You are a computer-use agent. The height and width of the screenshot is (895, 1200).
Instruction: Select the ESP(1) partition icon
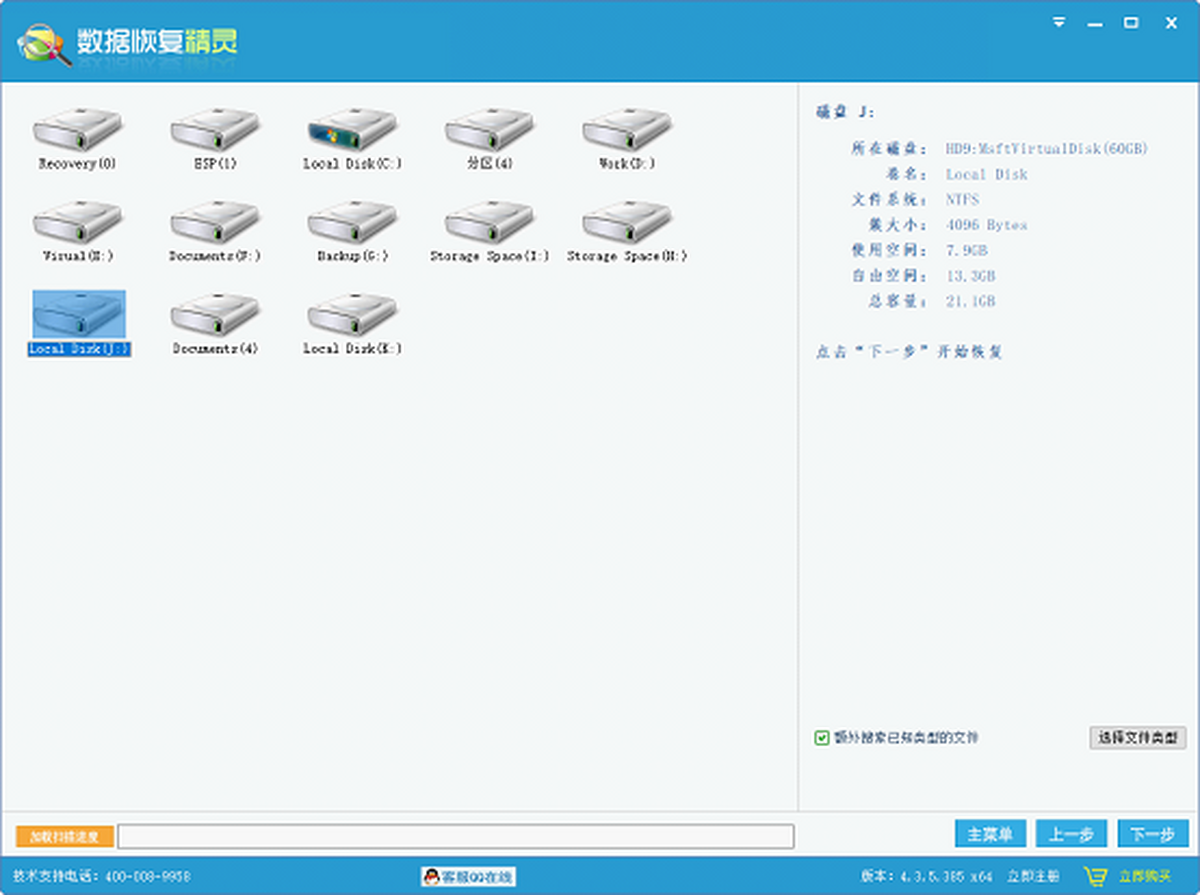pos(215,131)
